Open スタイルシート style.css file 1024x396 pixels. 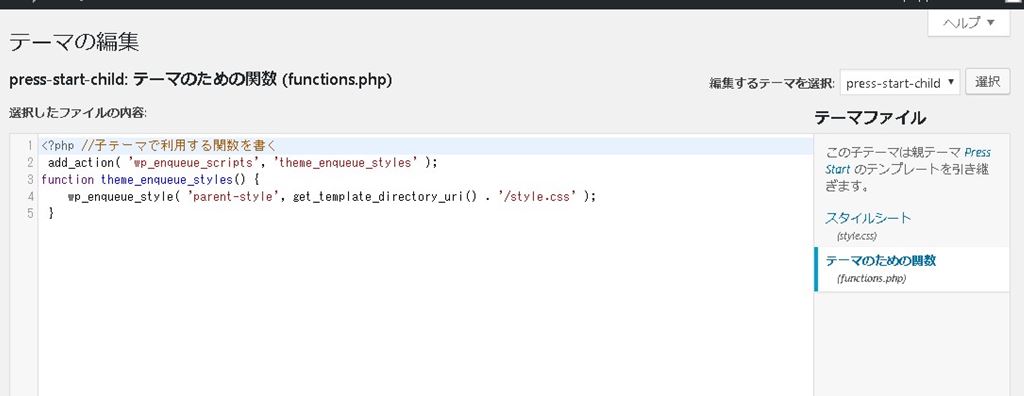(867, 218)
